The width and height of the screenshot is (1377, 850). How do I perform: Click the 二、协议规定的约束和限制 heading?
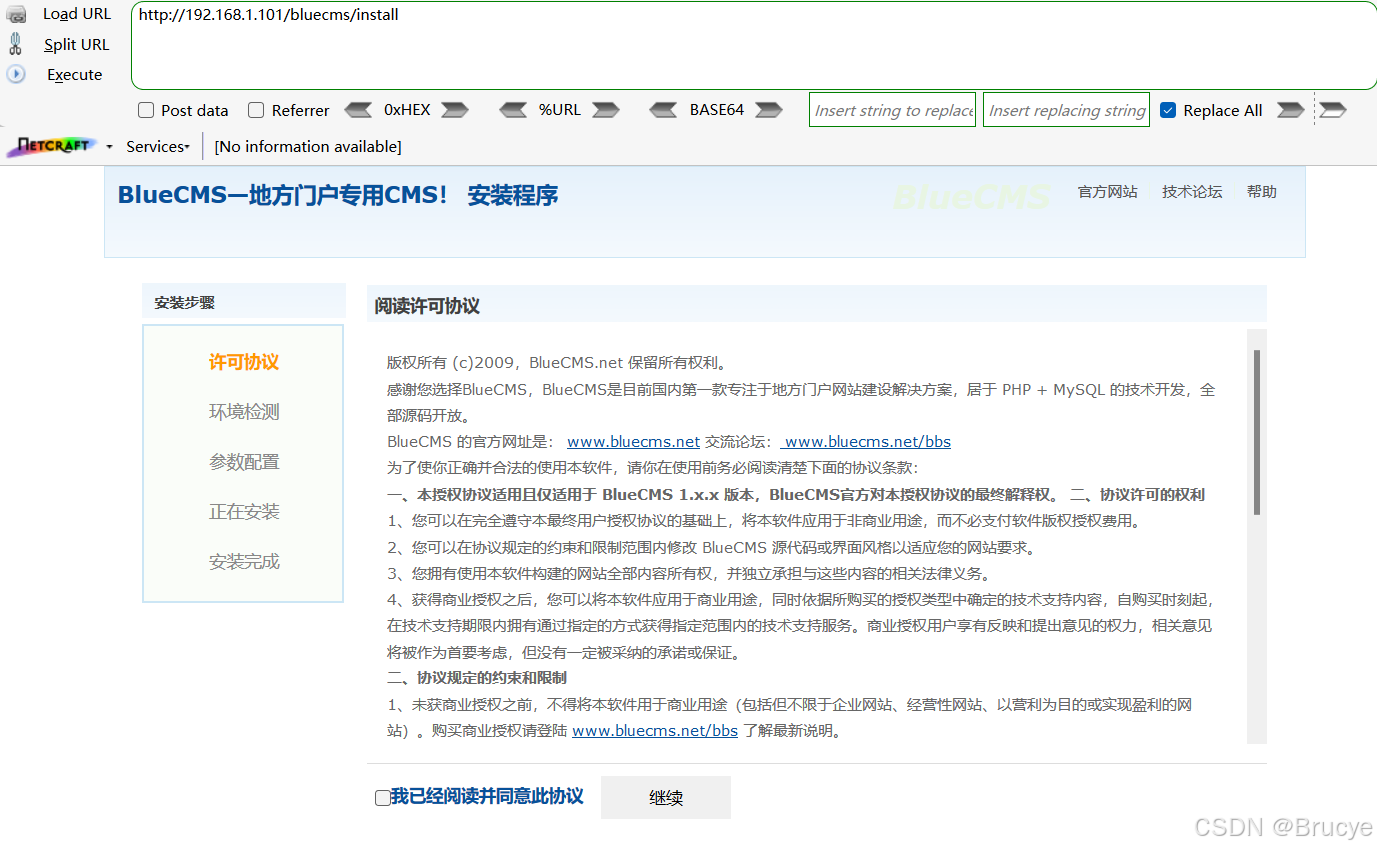click(x=477, y=678)
